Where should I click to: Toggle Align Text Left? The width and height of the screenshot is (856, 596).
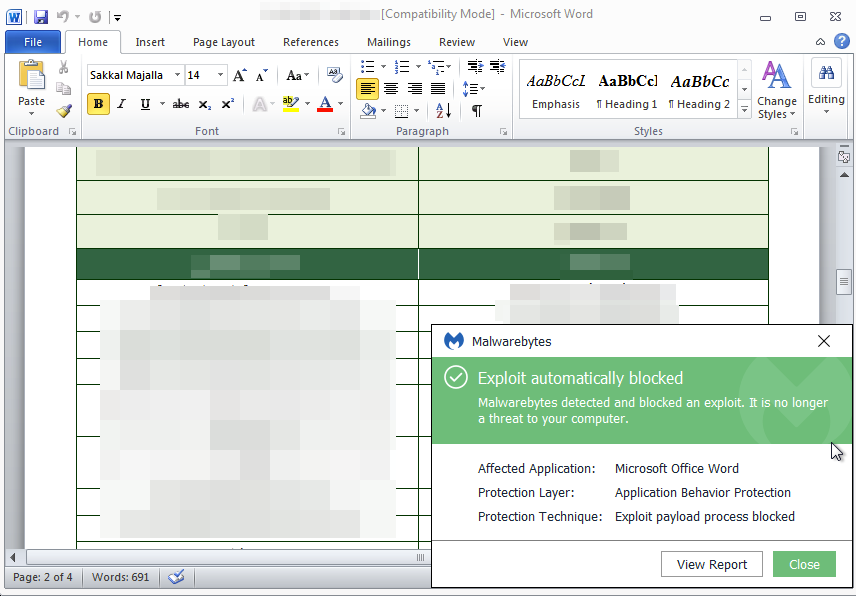click(x=367, y=88)
